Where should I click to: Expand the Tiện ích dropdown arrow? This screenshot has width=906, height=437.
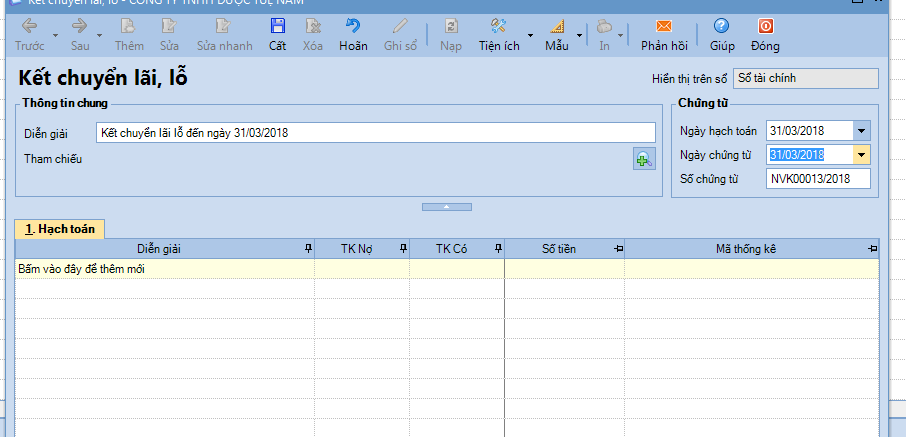(x=530, y=35)
